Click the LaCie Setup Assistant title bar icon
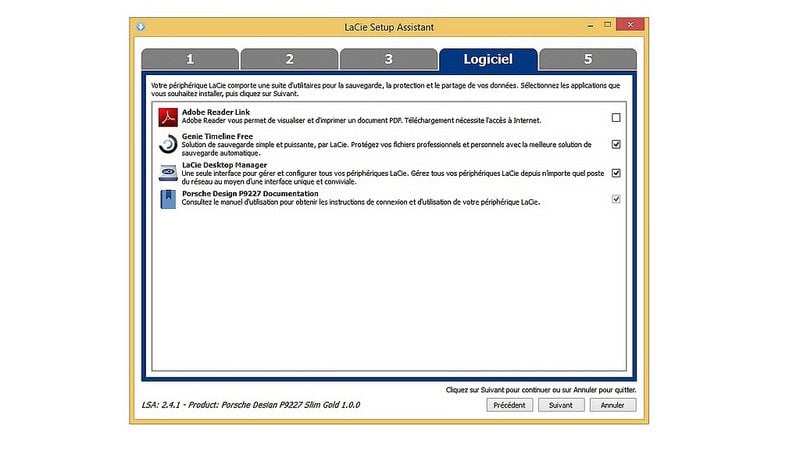The height and width of the screenshot is (451, 800). click(141, 26)
